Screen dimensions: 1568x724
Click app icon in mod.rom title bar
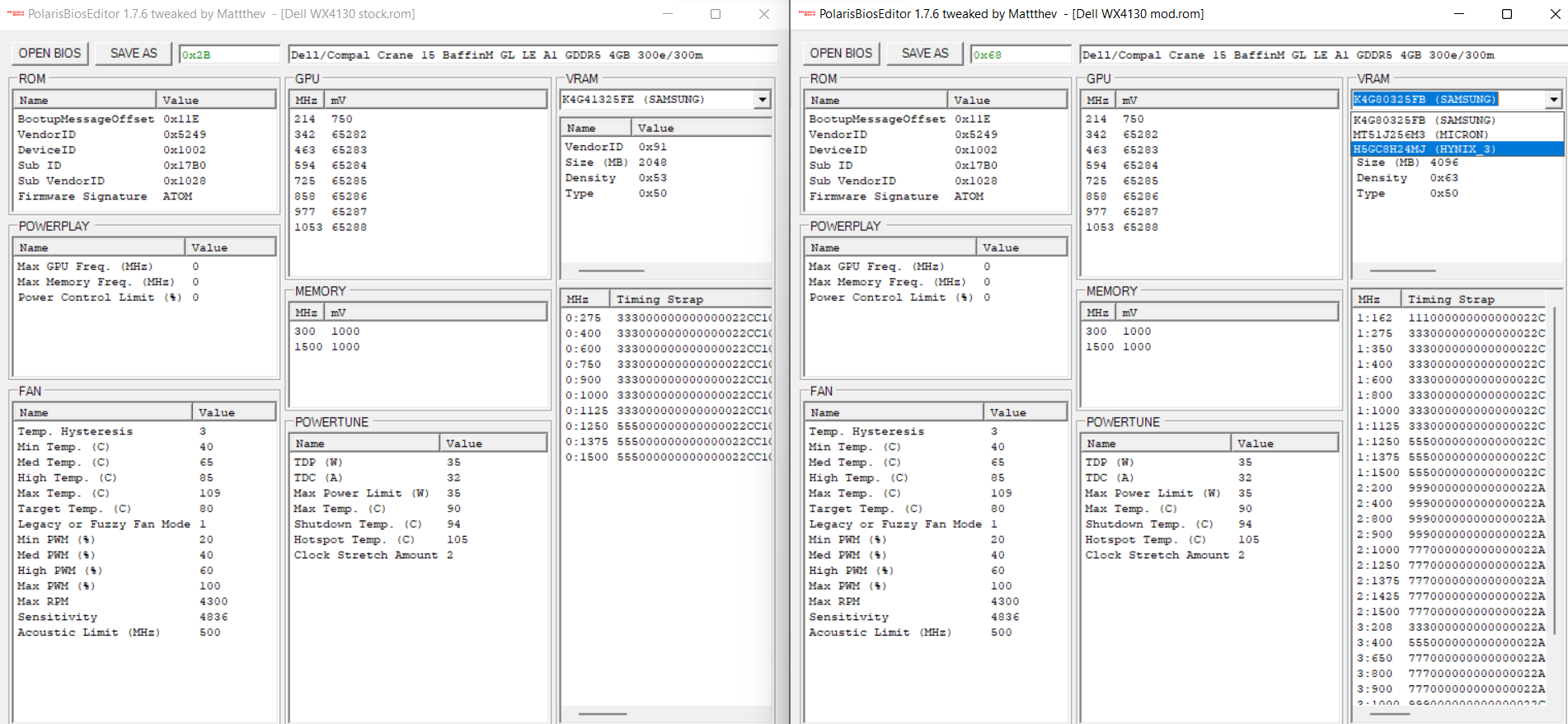click(807, 14)
